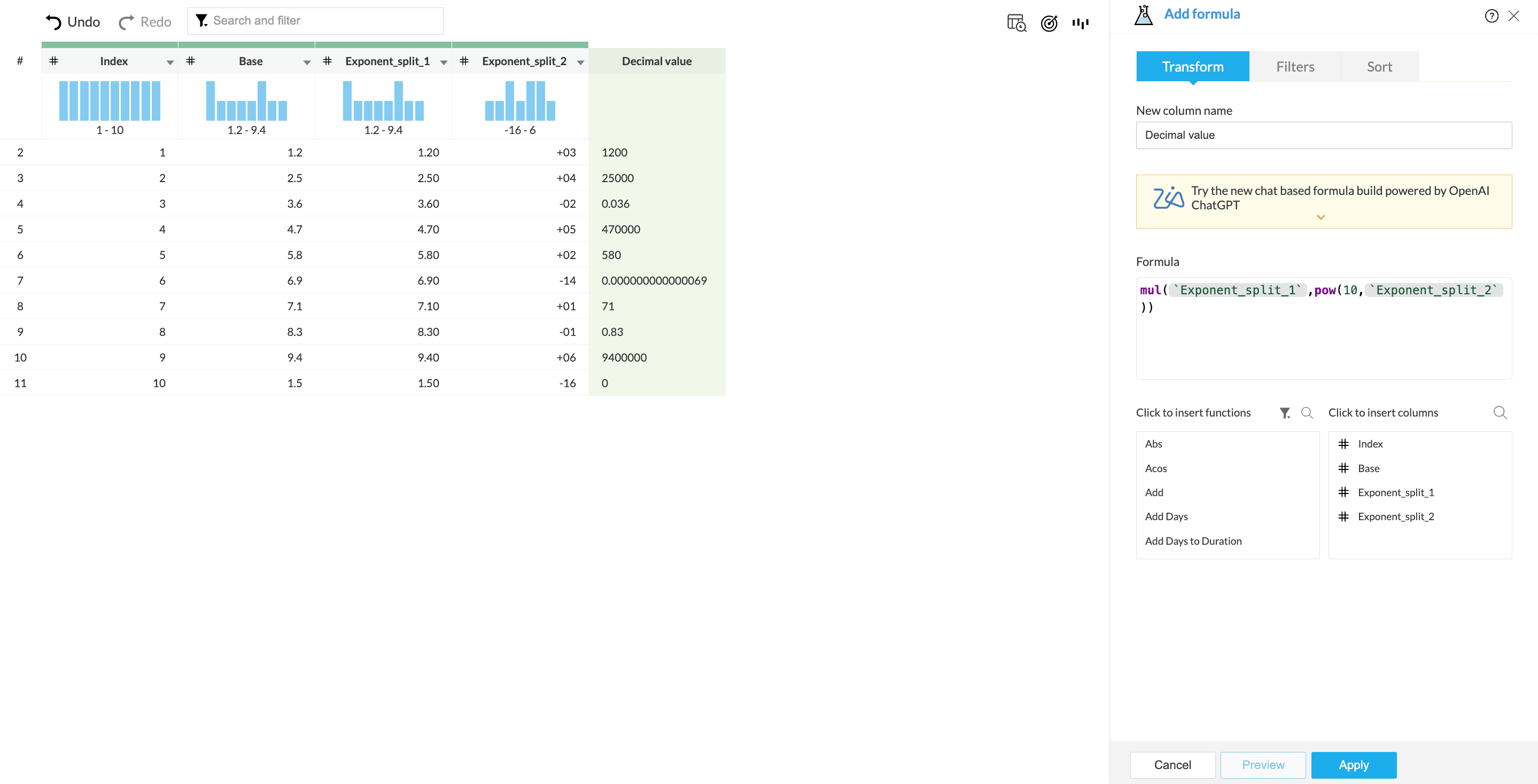Screen dimensions: 1538x784
Task: Switch to the Sort tab
Action: (x=1379, y=67)
